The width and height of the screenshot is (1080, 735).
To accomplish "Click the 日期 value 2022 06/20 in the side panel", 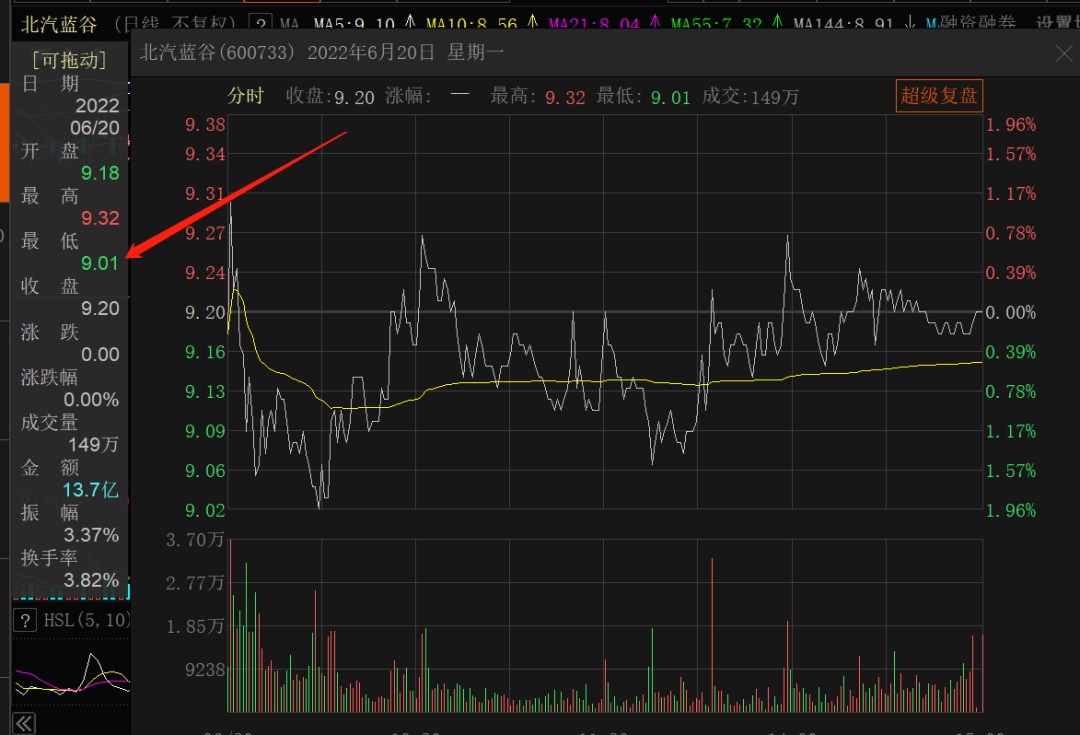I will (96, 116).
